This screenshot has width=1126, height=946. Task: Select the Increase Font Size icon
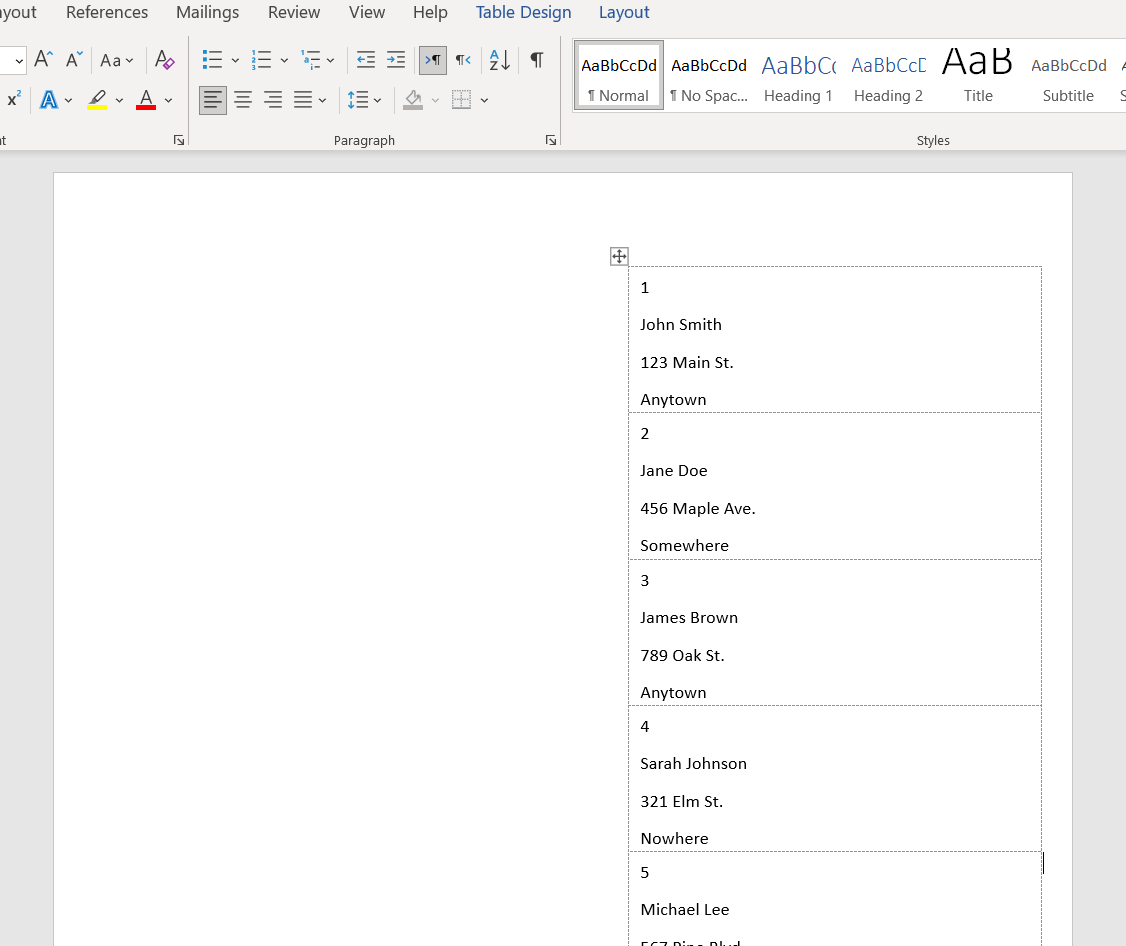click(x=42, y=59)
